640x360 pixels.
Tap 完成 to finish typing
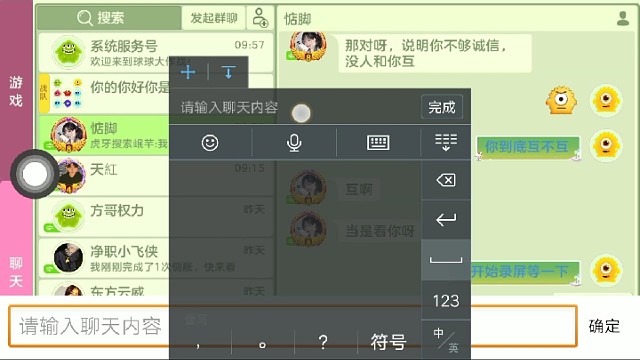click(x=442, y=107)
